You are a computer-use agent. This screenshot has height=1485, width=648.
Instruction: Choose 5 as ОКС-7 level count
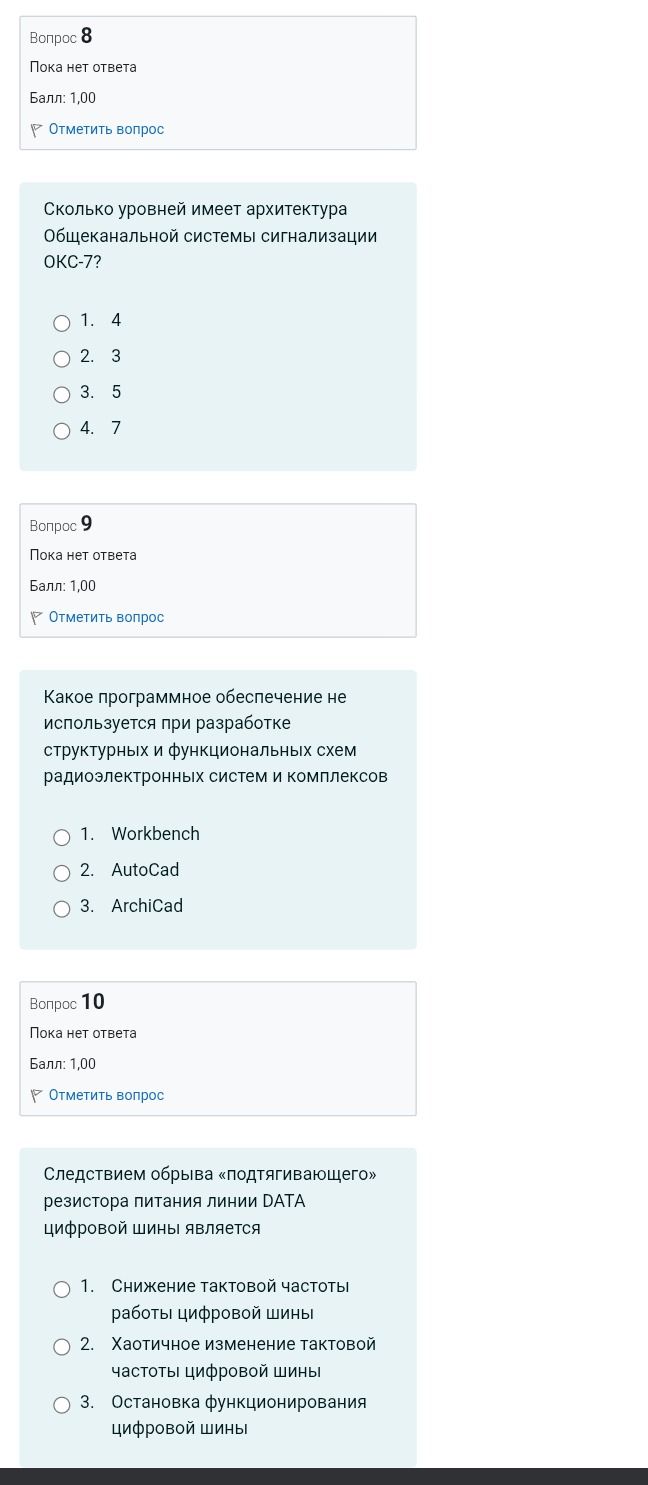[x=63, y=395]
